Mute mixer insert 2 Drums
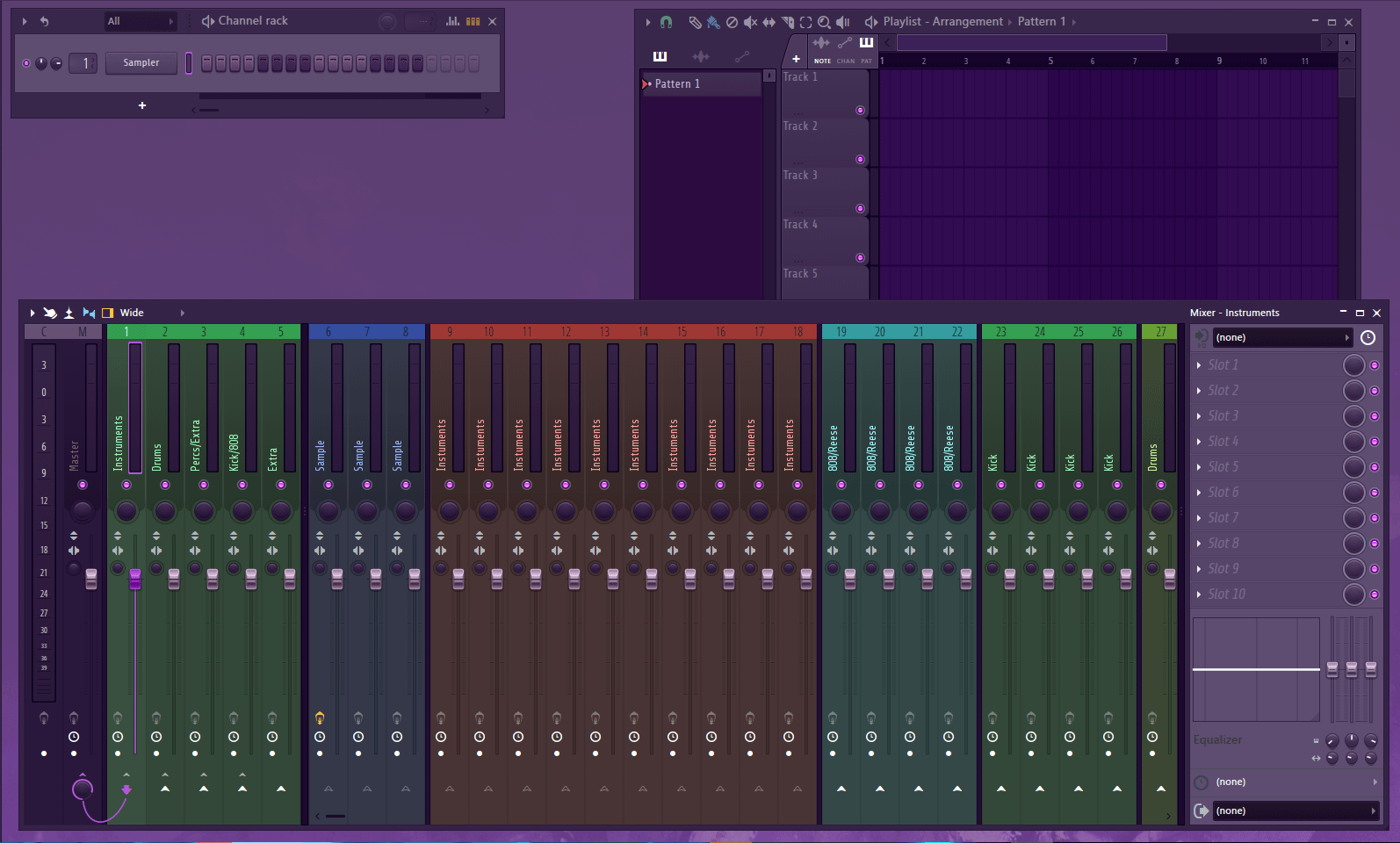The image size is (1400, 843). tap(165, 485)
